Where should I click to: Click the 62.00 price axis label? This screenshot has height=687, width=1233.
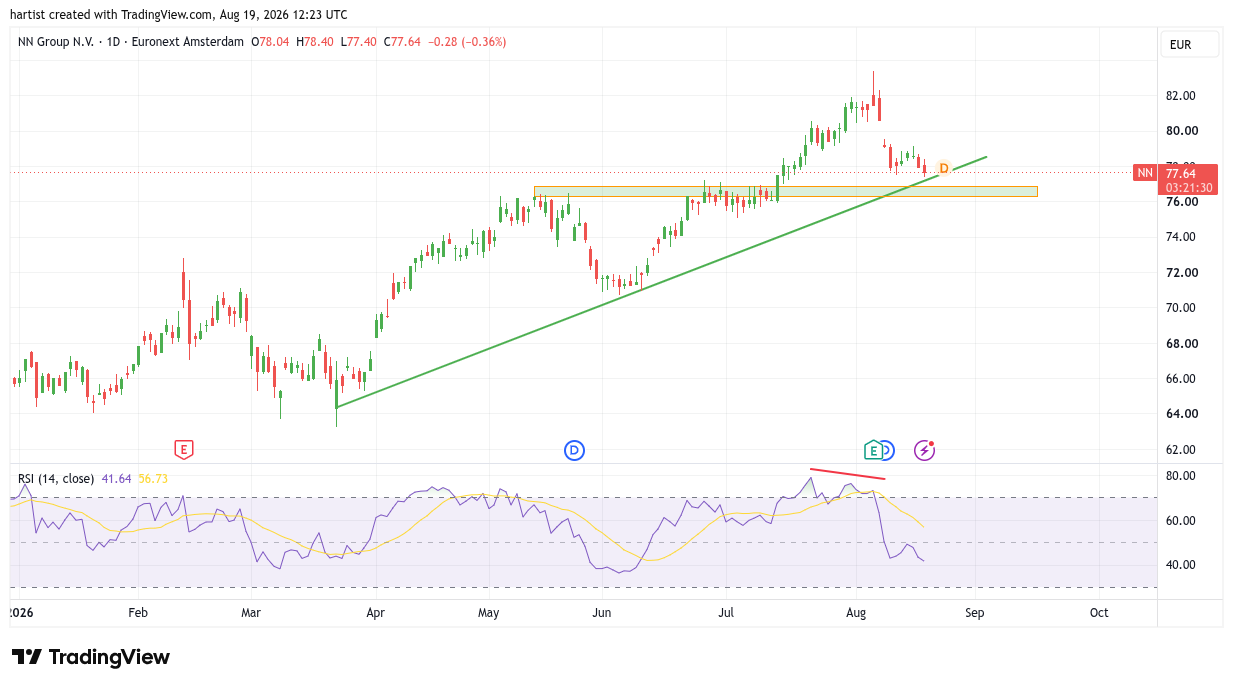[1182, 450]
